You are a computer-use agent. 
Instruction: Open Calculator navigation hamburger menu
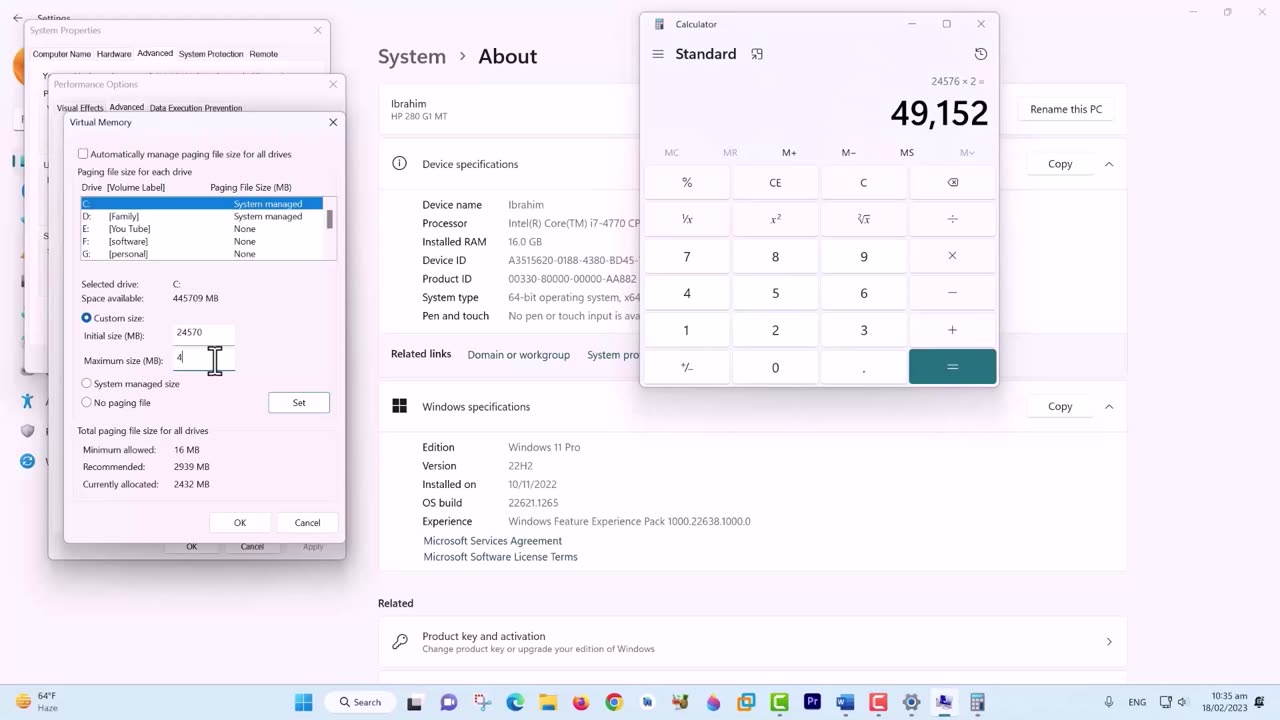[x=657, y=54]
